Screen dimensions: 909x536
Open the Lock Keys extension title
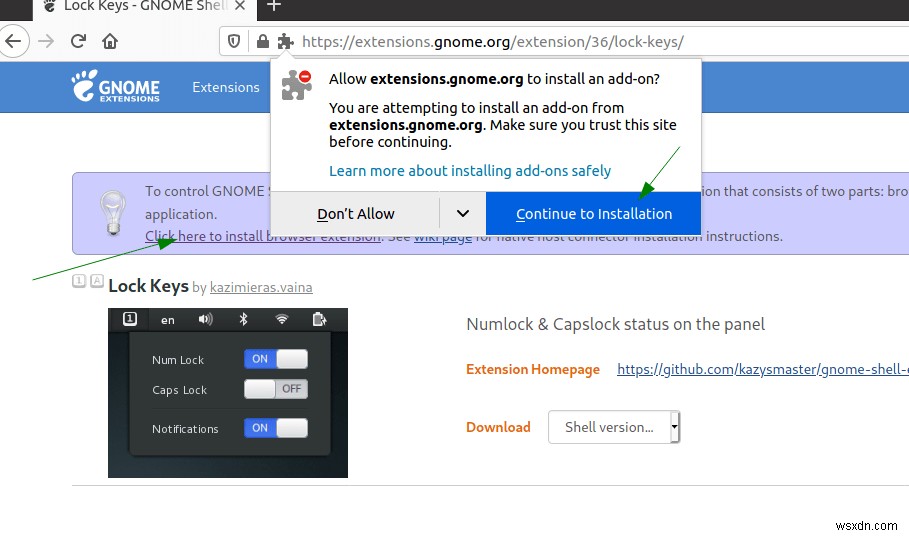point(148,286)
